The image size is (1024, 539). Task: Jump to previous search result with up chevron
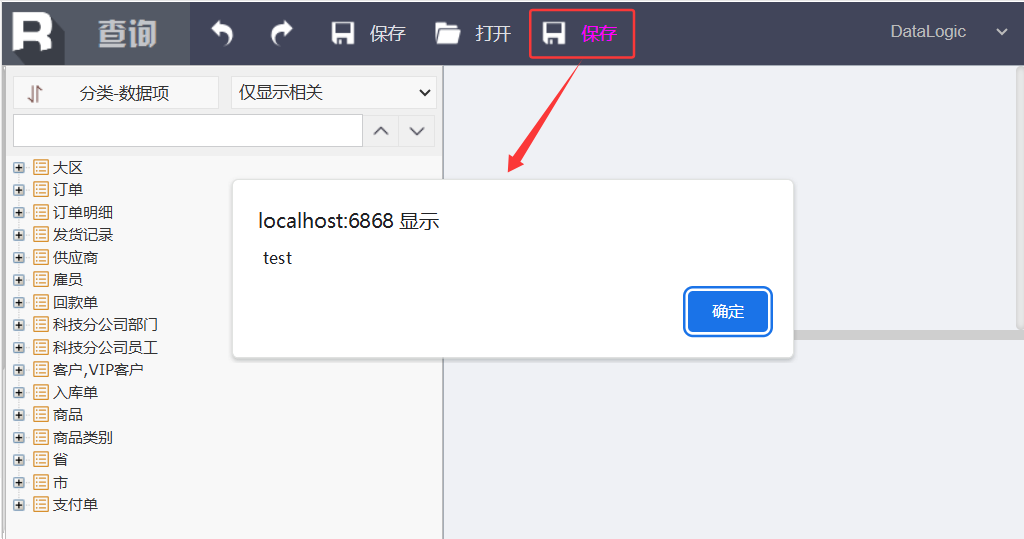click(381, 131)
